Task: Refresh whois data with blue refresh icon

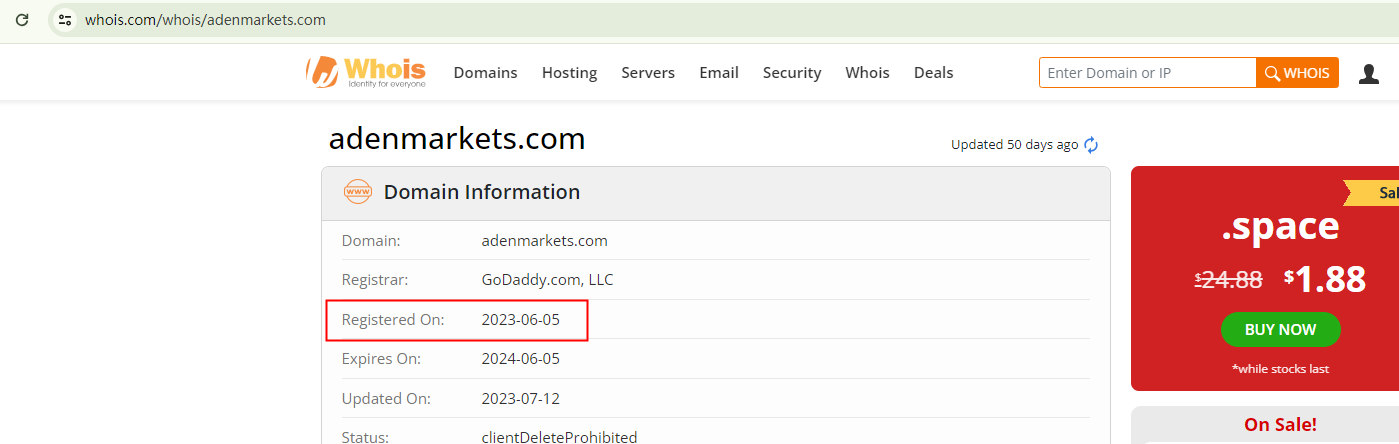Action: pos(1091,145)
